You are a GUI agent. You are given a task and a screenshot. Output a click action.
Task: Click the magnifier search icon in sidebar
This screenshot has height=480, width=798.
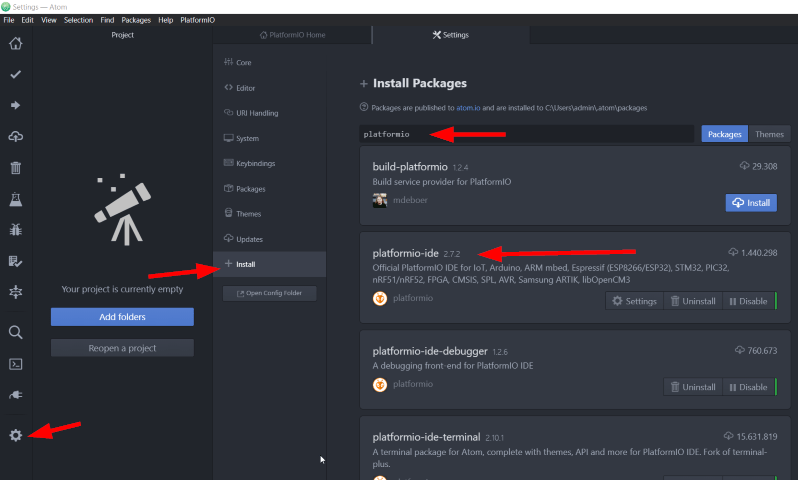tap(16, 332)
